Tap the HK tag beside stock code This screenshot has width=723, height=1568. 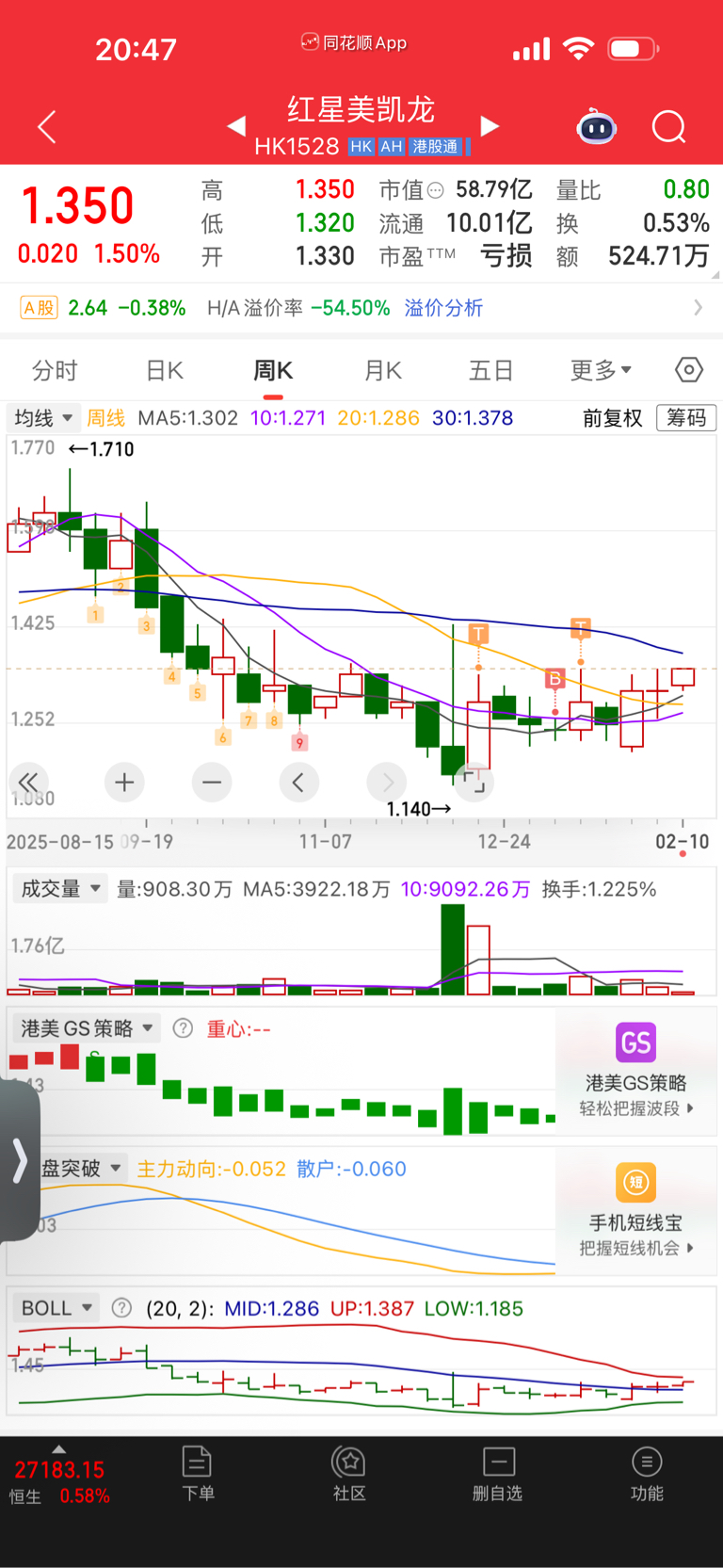(361, 146)
